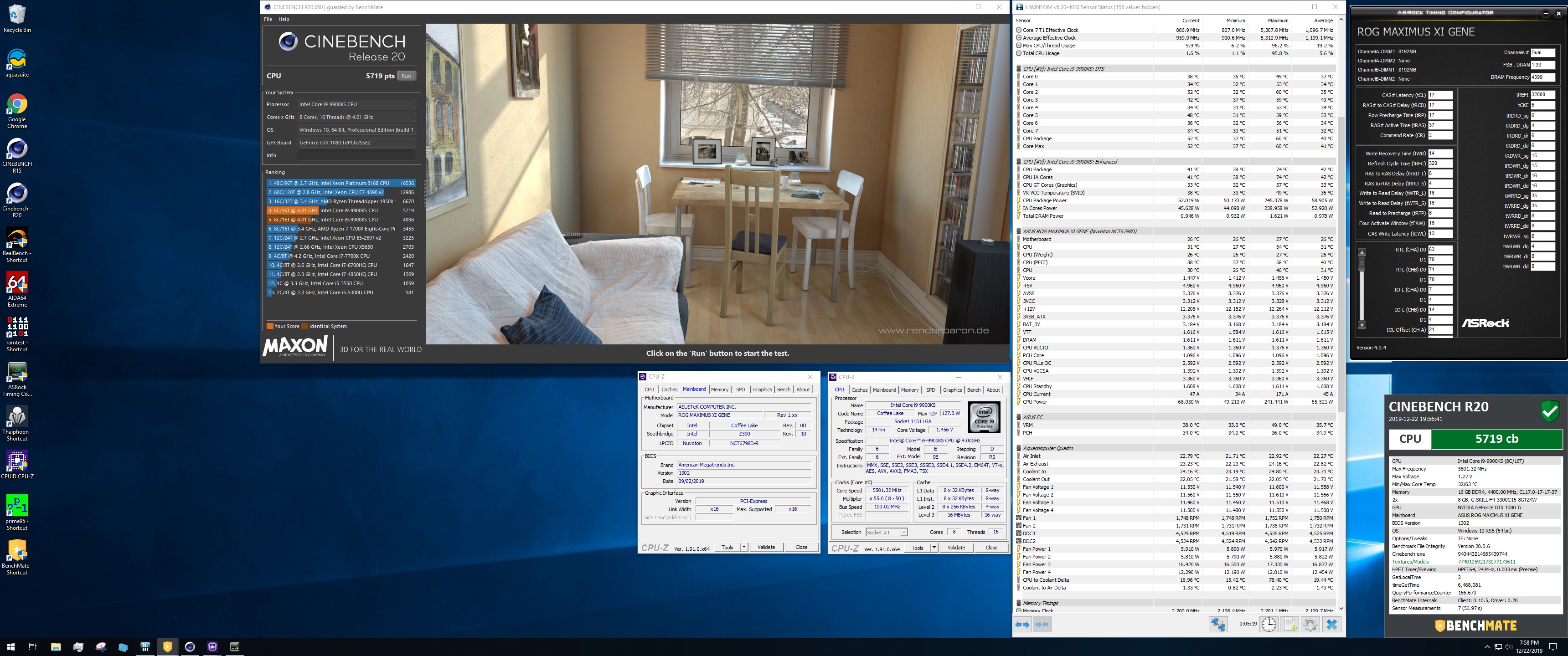The width and height of the screenshot is (1568, 656).
Task: Launch Thaiphoon shortcut on desktop
Action: 17,424
